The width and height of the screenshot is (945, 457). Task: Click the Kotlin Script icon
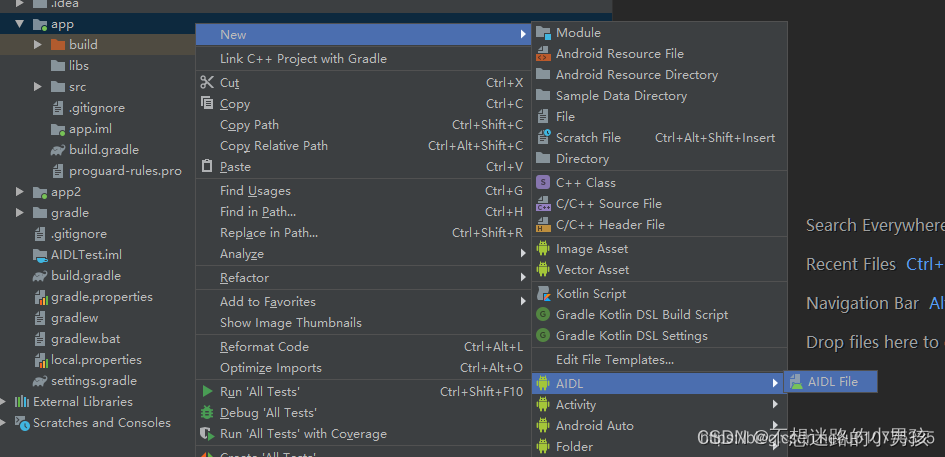(543, 294)
